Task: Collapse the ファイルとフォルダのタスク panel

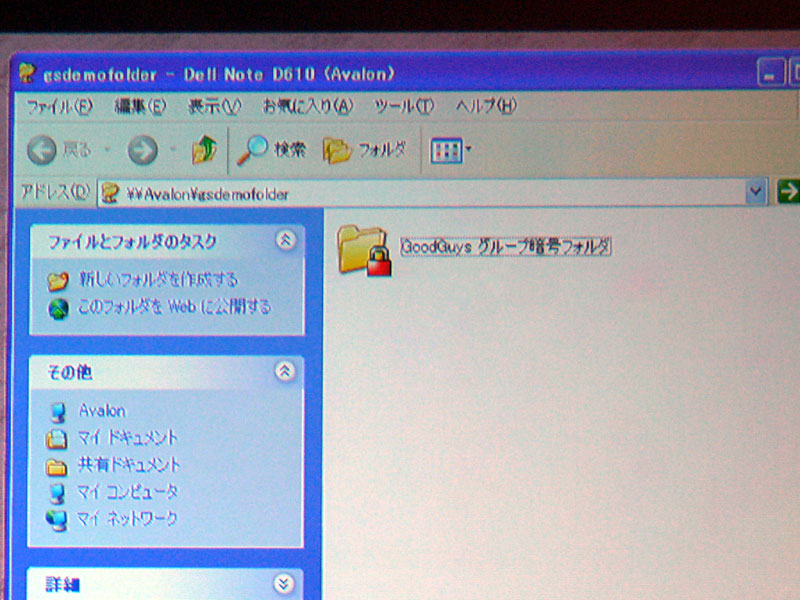Action: (x=286, y=240)
